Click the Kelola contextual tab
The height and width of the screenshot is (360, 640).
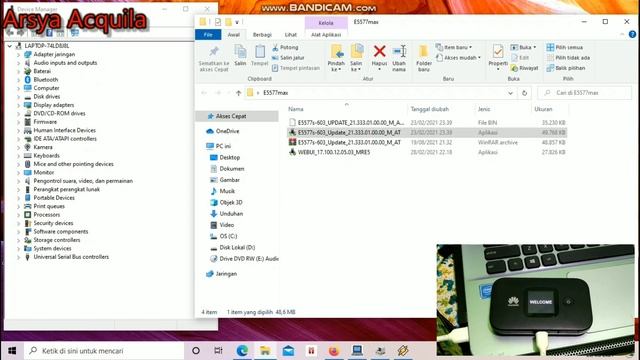[x=326, y=23]
